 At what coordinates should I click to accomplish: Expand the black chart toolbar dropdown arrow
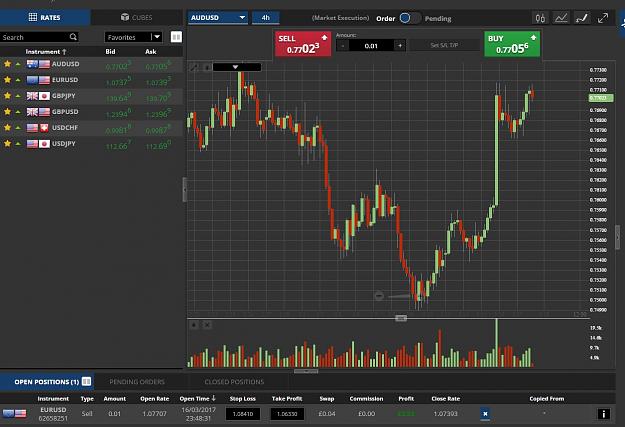(x=236, y=67)
